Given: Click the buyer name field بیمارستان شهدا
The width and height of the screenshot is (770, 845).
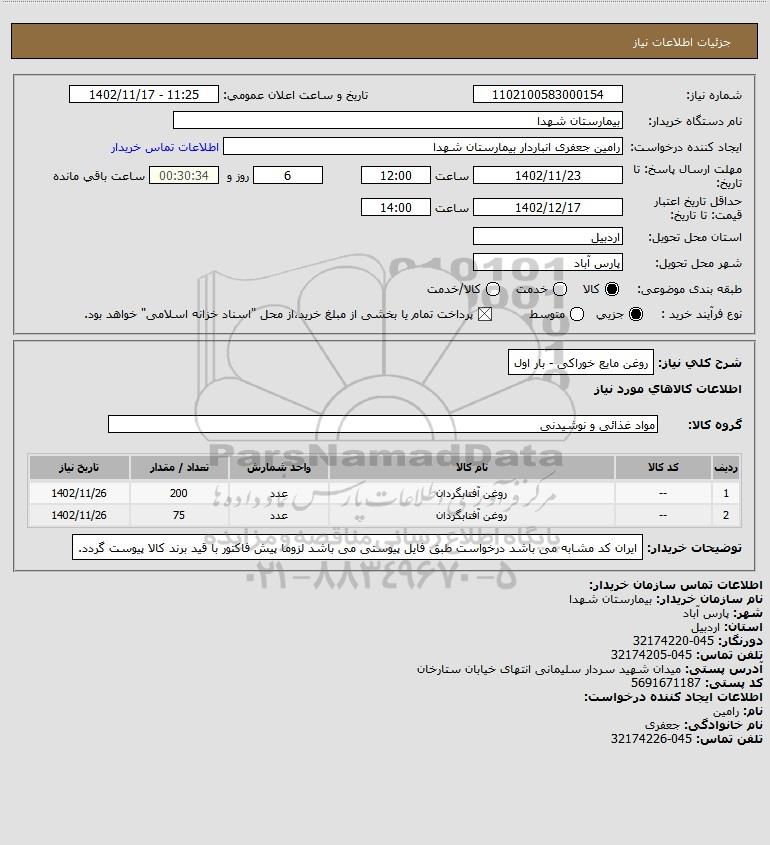Looking at the screenshot, I should pos(398,120).
